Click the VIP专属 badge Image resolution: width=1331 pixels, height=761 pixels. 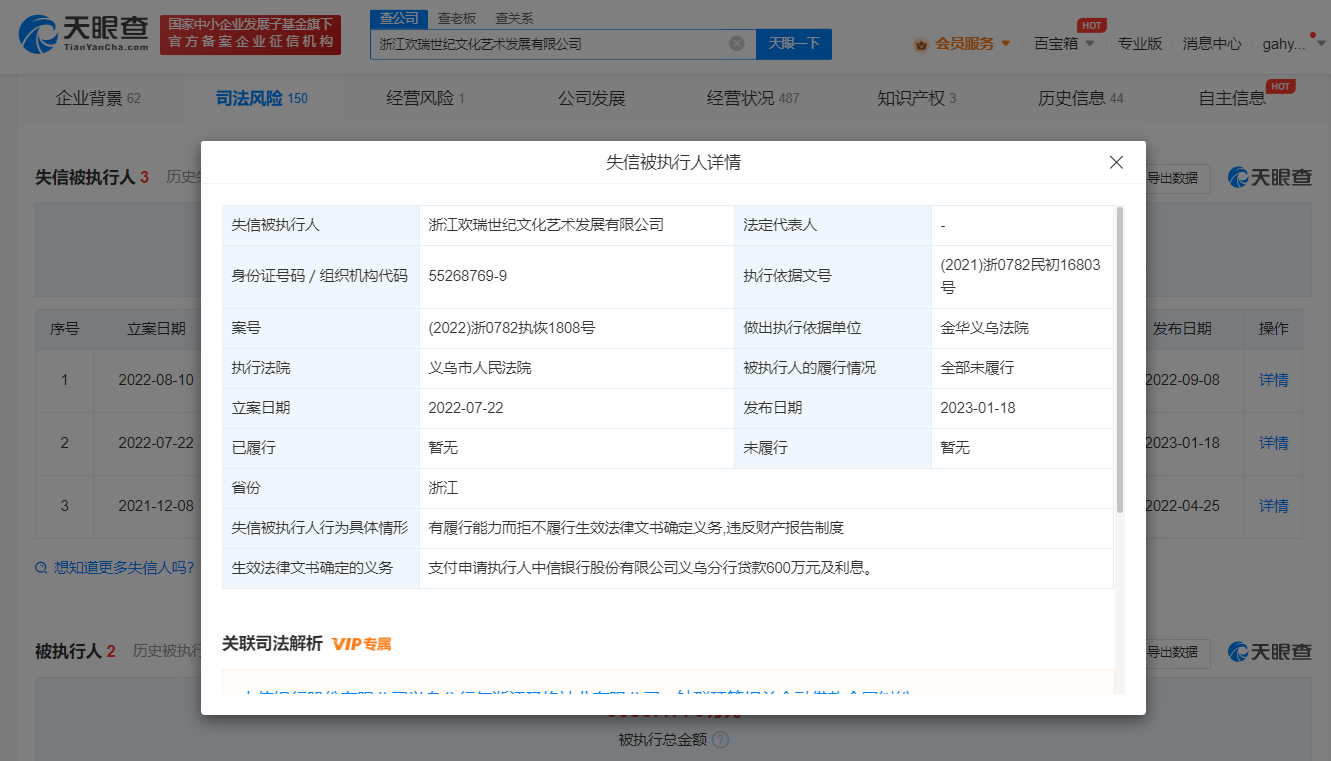point(361,644)
